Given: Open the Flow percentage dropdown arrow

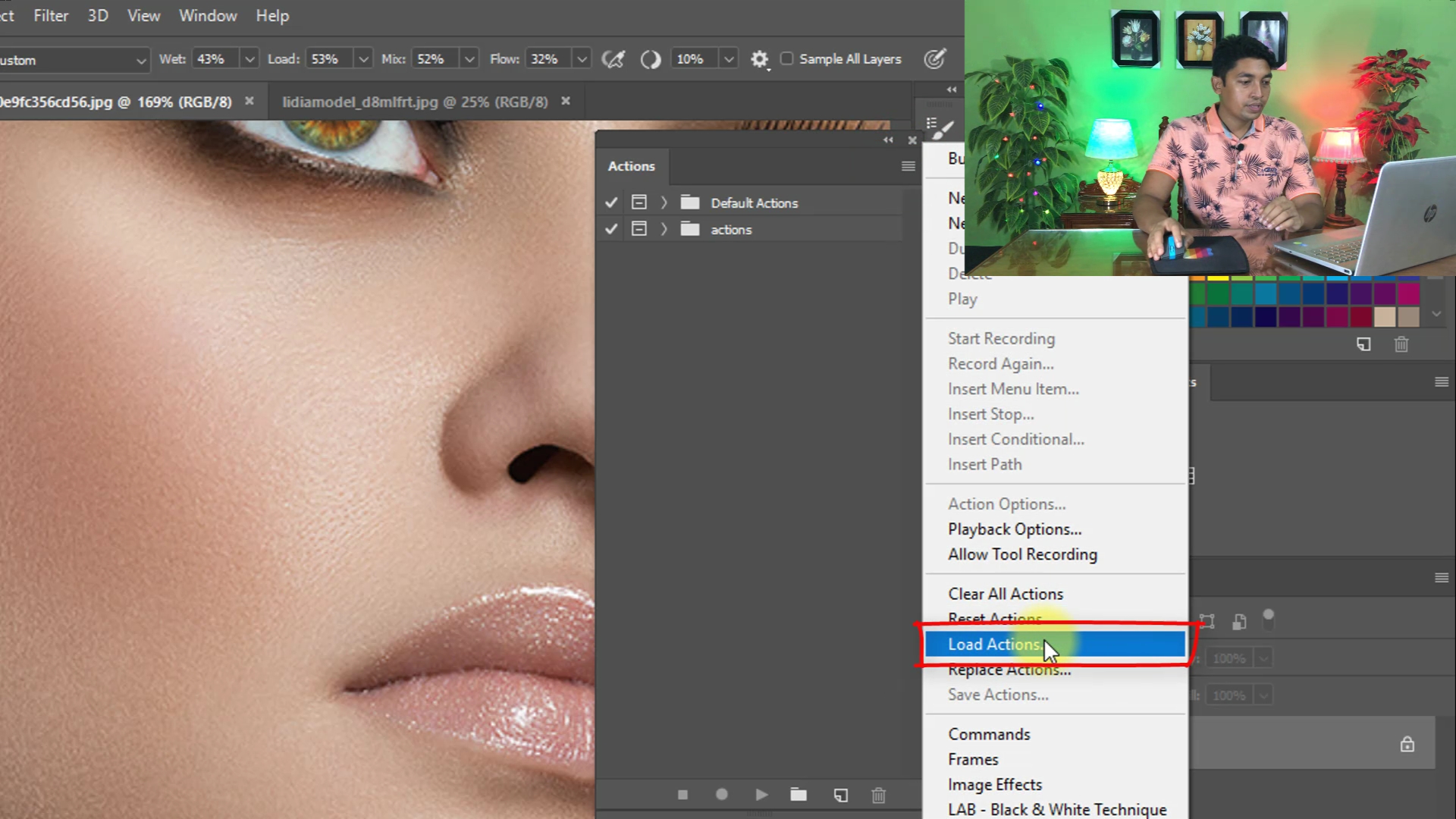Looking at the screenshot, I should coord(582,59).
